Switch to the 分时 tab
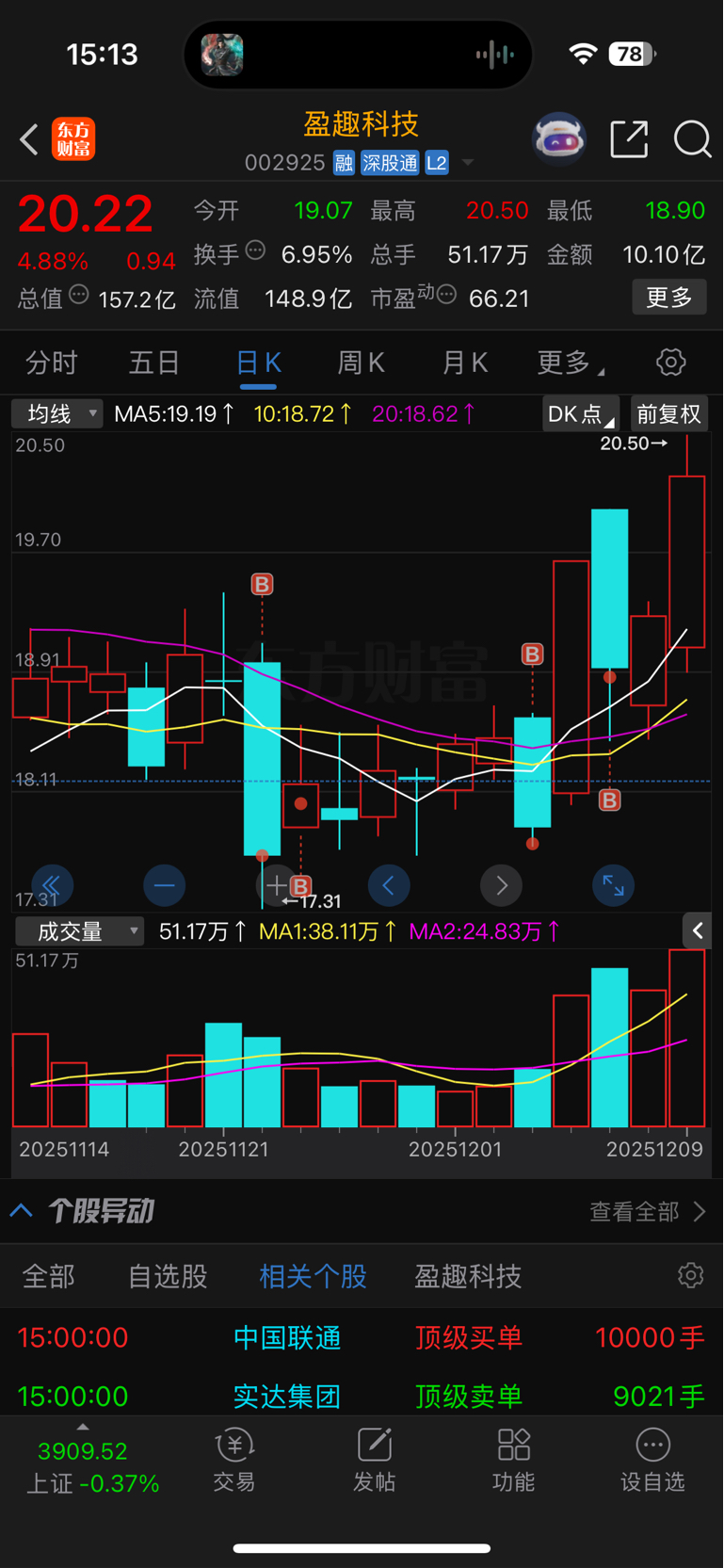The height and width of the screenshot is (1568, 724). point(52,363)
